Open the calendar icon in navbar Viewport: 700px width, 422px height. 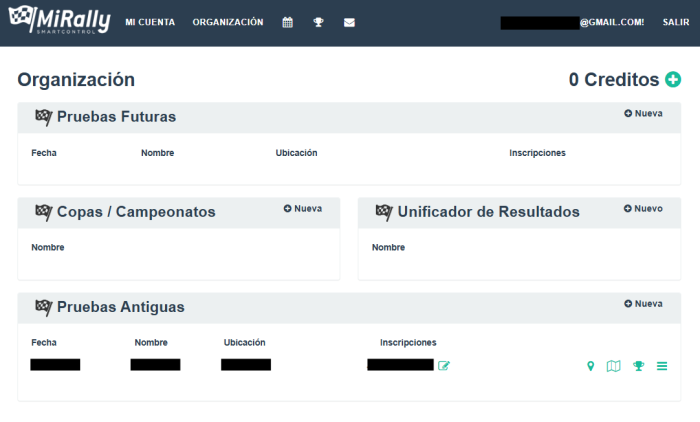pos(288,22)
